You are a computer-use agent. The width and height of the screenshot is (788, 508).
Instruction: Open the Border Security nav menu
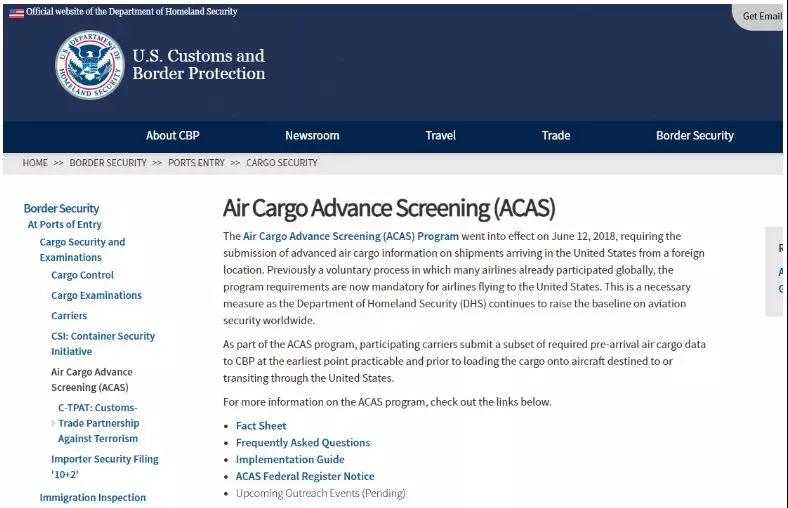(695, 136)
